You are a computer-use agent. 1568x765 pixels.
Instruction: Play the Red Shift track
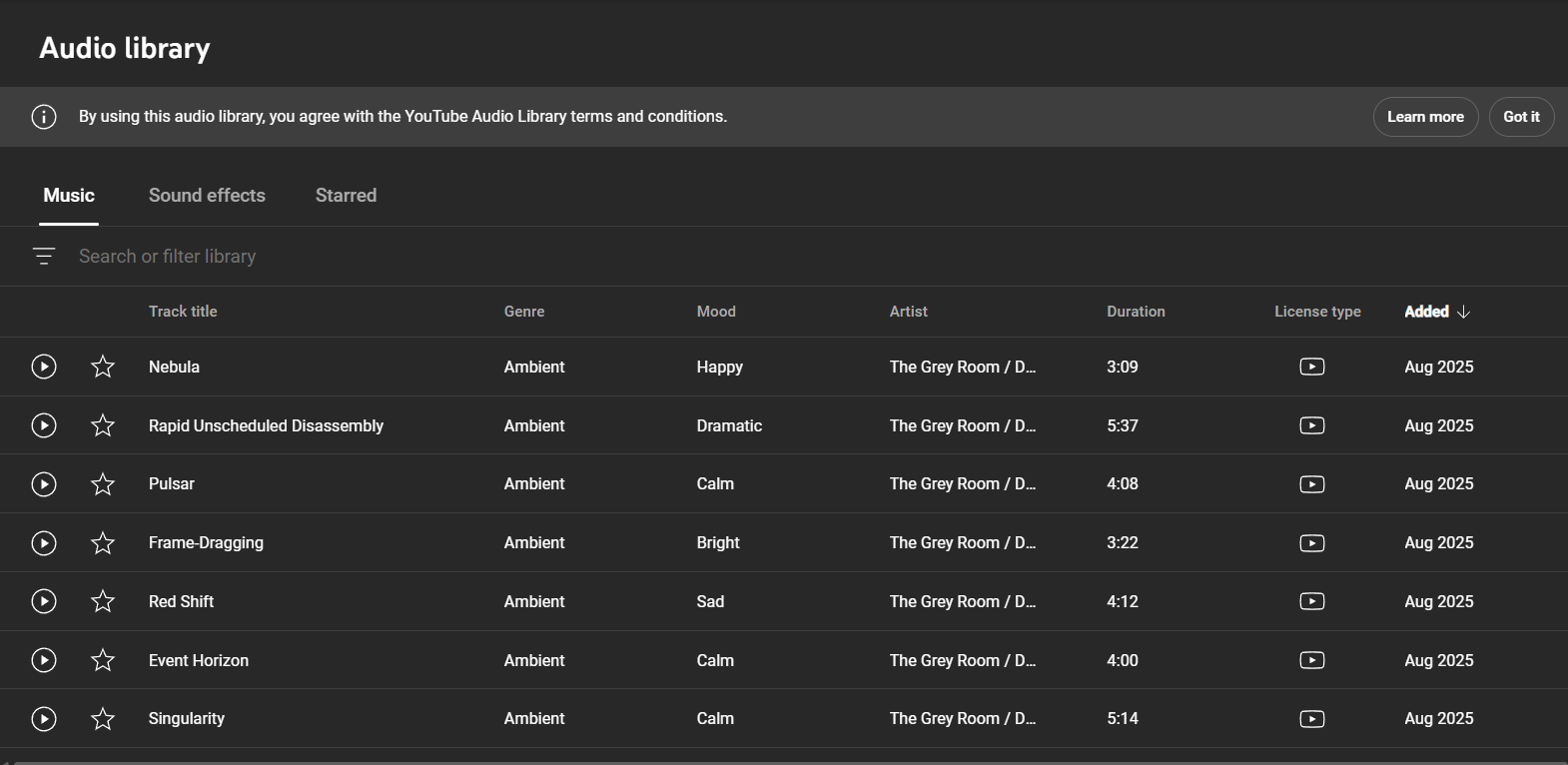[x=44, y=601]
